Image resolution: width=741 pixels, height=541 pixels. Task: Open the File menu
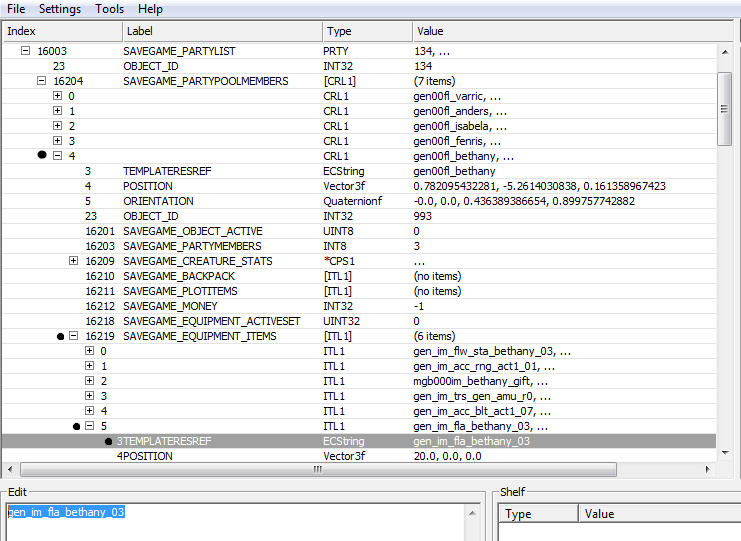tap(16, 9)
